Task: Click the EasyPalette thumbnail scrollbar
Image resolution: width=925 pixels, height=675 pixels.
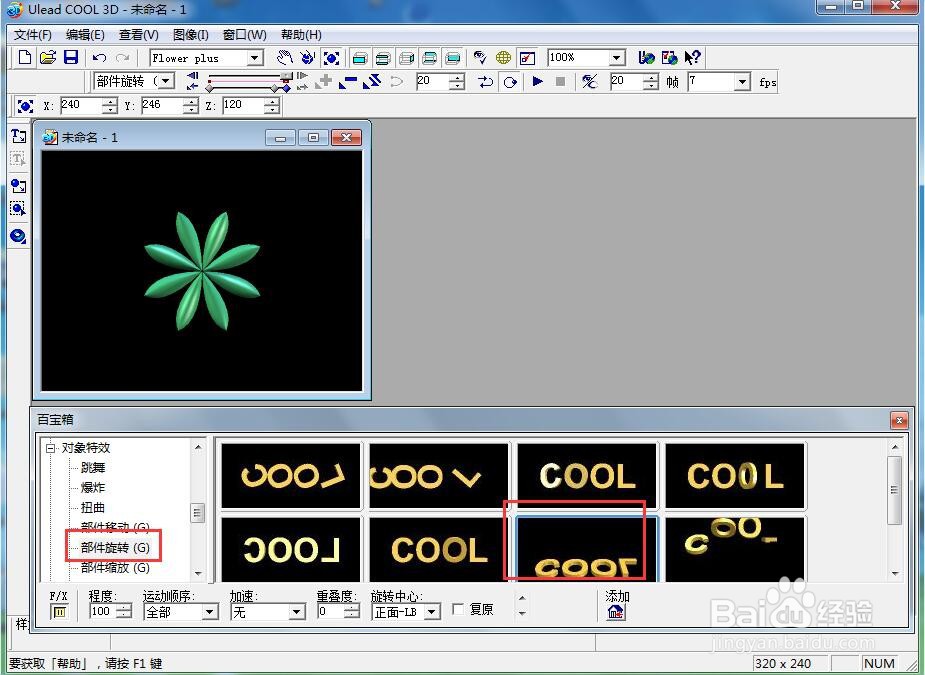Action: point(895,511)
